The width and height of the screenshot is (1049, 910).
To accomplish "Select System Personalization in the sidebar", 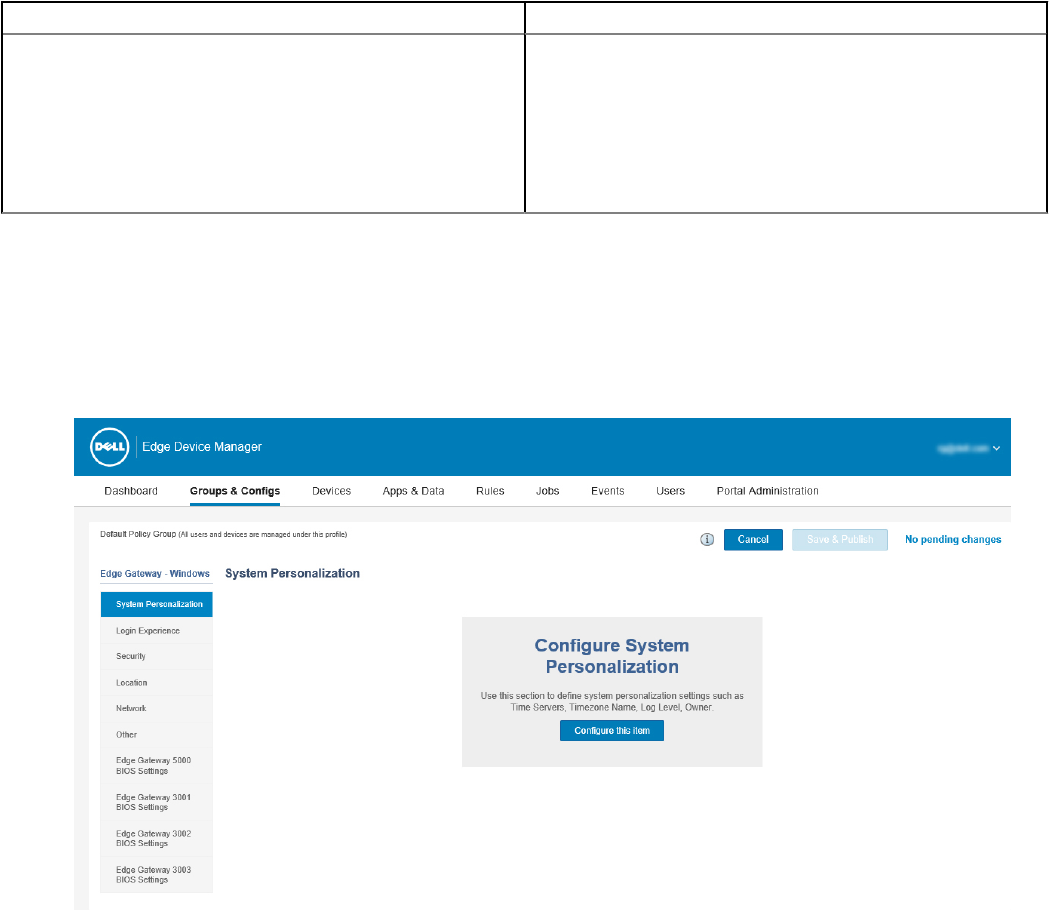I will 157,604.
